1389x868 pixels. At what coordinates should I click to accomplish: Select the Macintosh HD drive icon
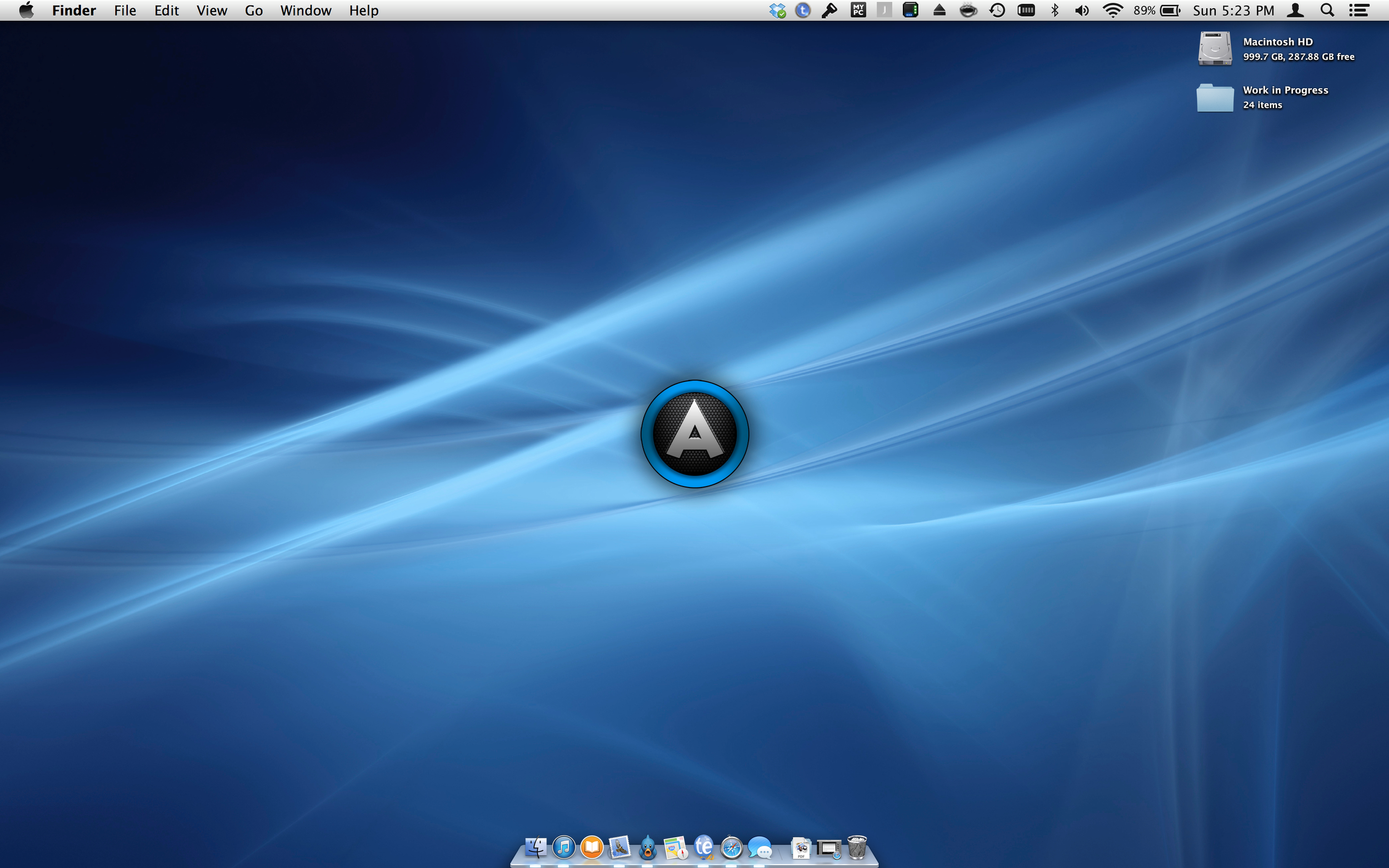tap(1215, 48)
